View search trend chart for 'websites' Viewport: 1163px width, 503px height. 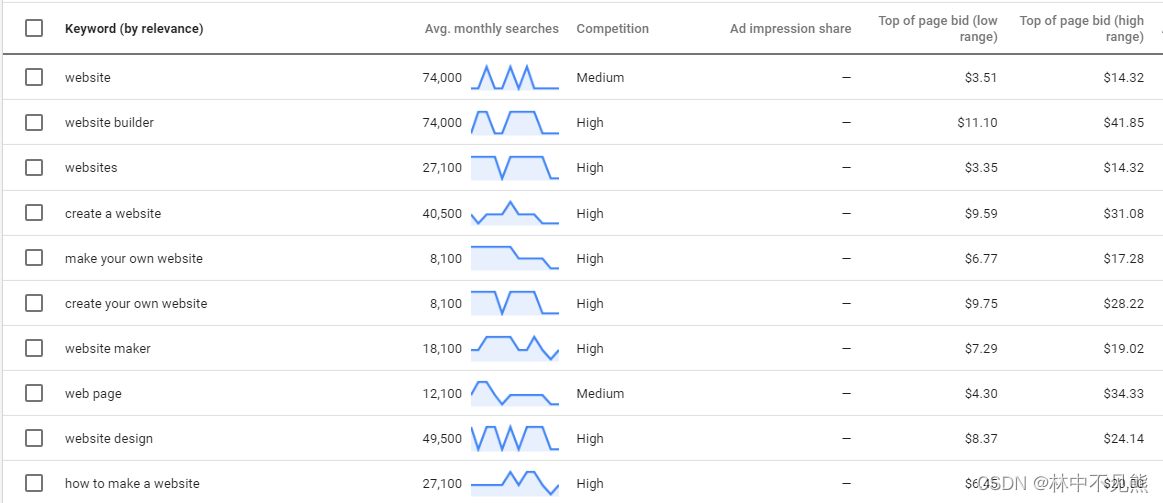(514, 168)
